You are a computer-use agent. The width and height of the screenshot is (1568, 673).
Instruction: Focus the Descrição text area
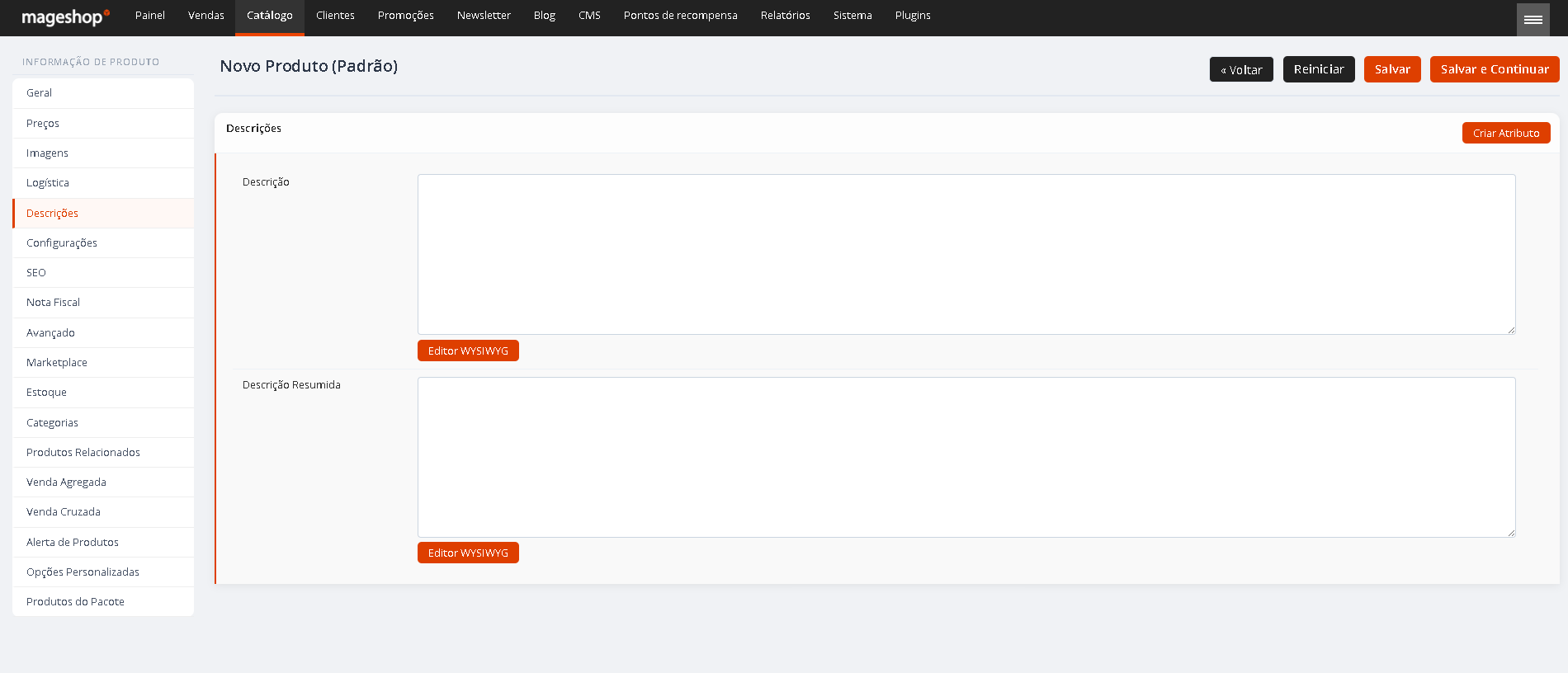point(966,254)
